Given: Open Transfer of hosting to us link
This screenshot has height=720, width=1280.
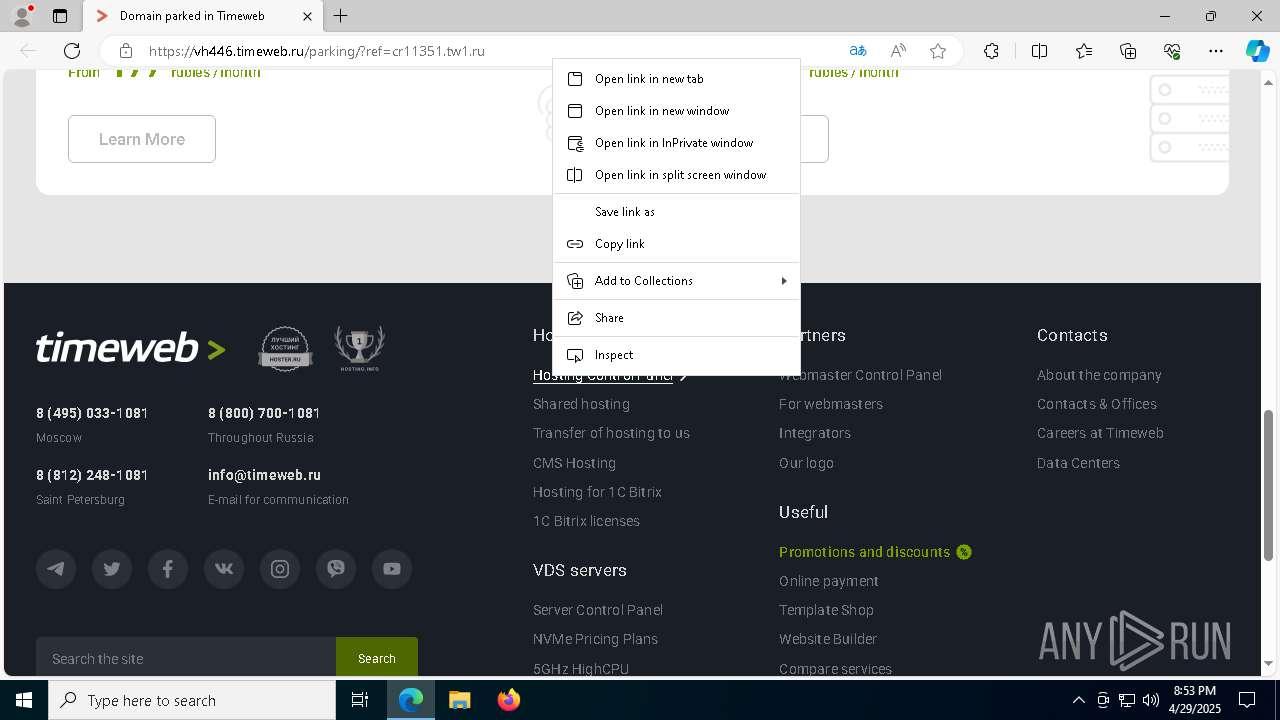Looking at the screenshot, I should click(x=611, y=433).
